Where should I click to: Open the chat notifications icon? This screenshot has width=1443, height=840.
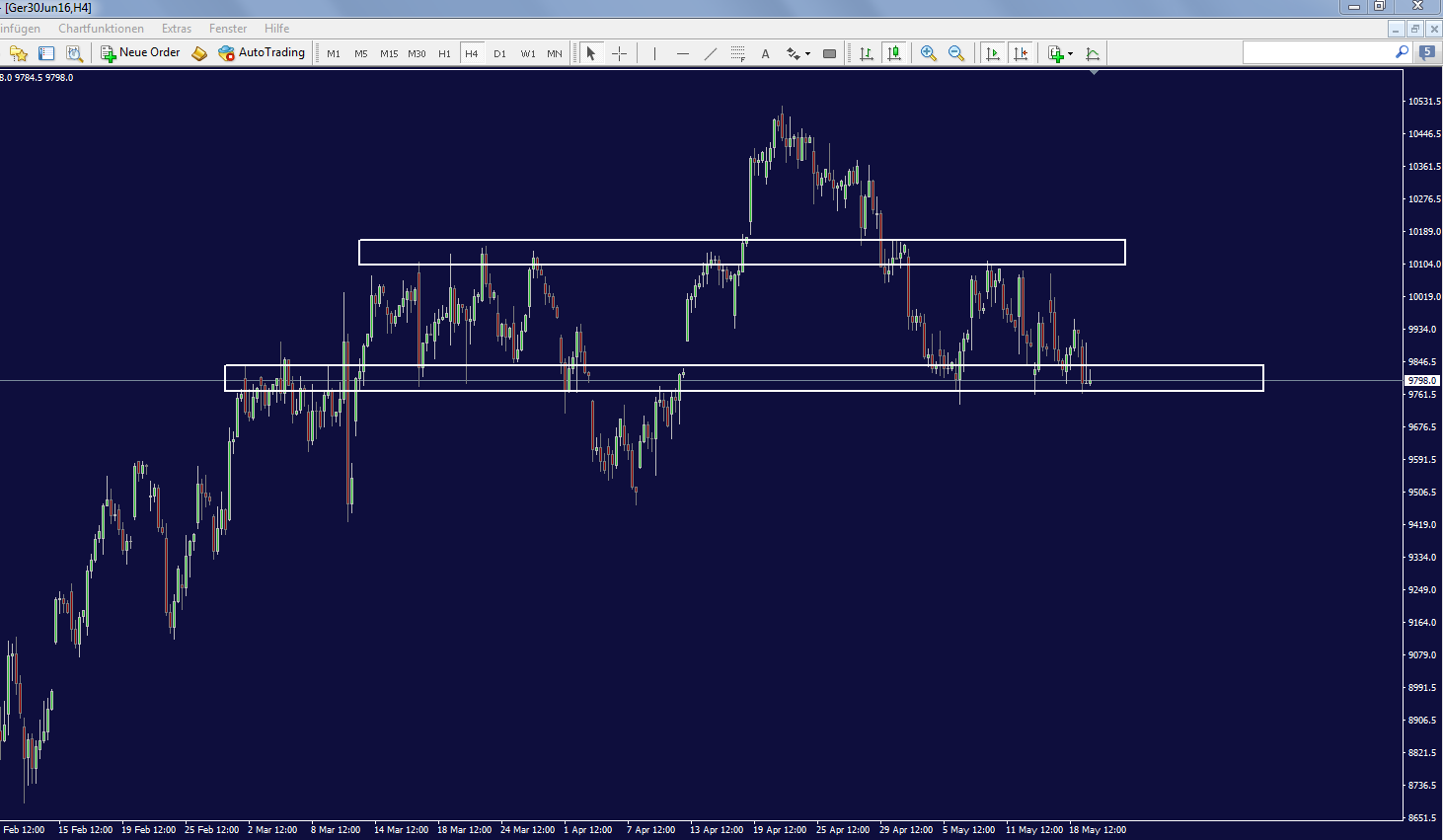point(1427,53)
